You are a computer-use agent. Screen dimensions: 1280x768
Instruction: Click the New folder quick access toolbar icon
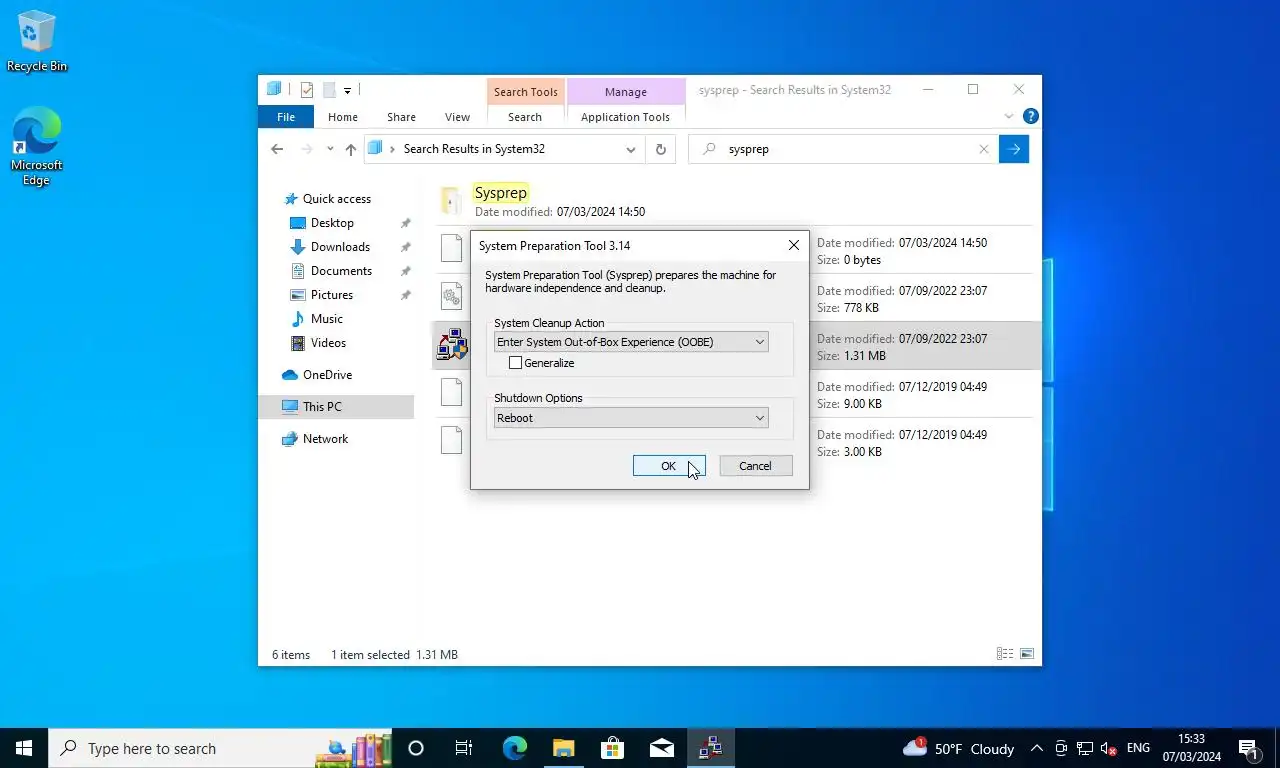(x=328, y=90)
